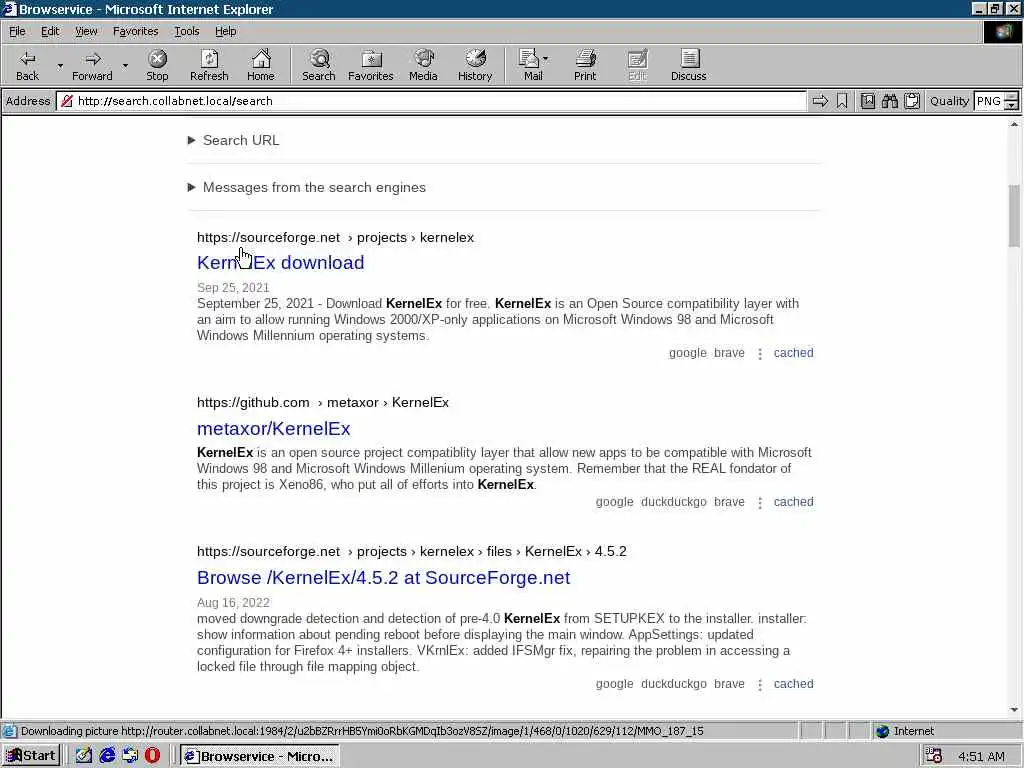
Task: Go to the Home page
Action: coord(261,66)
